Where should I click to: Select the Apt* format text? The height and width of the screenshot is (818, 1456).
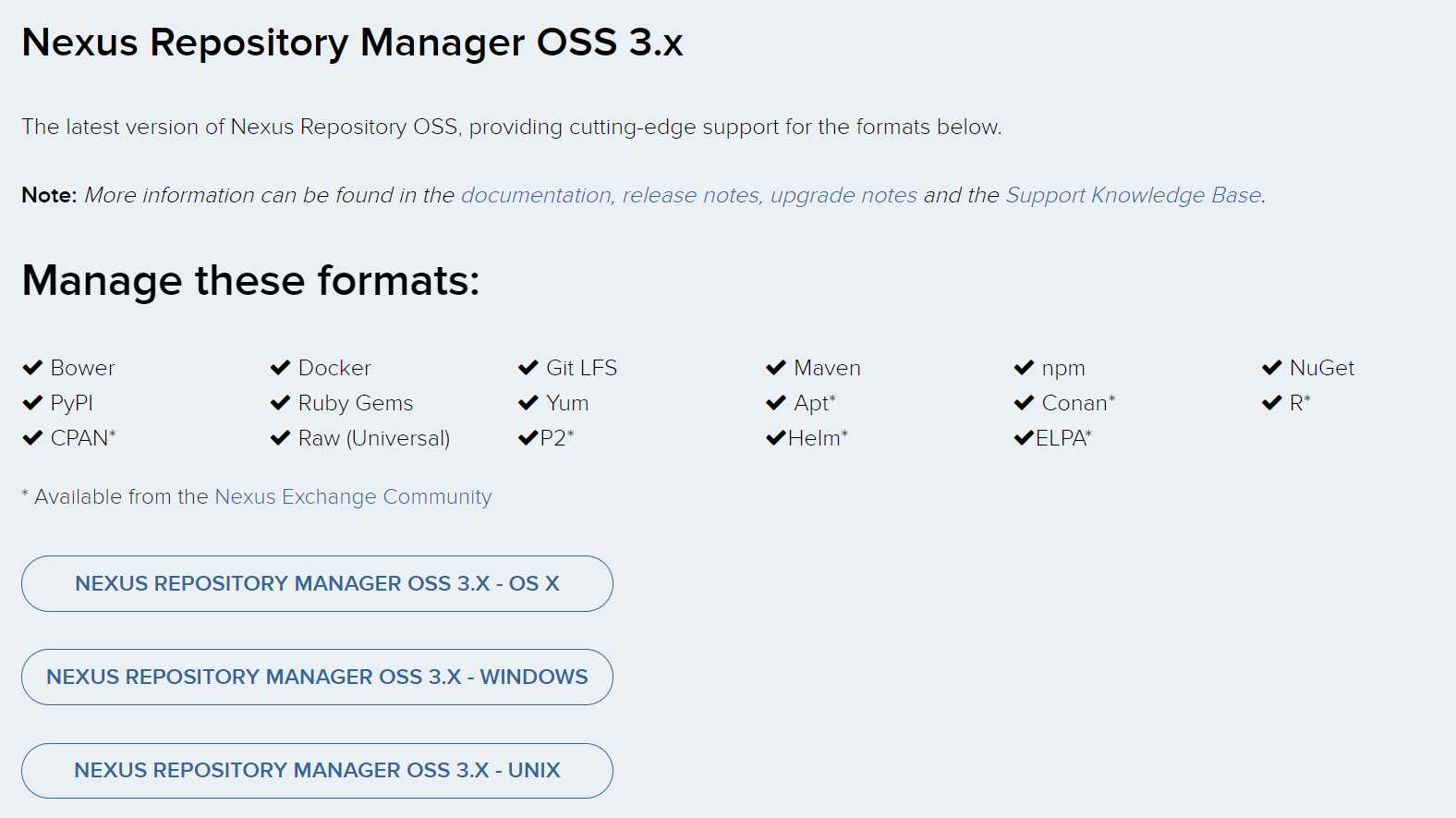(815, 403)
